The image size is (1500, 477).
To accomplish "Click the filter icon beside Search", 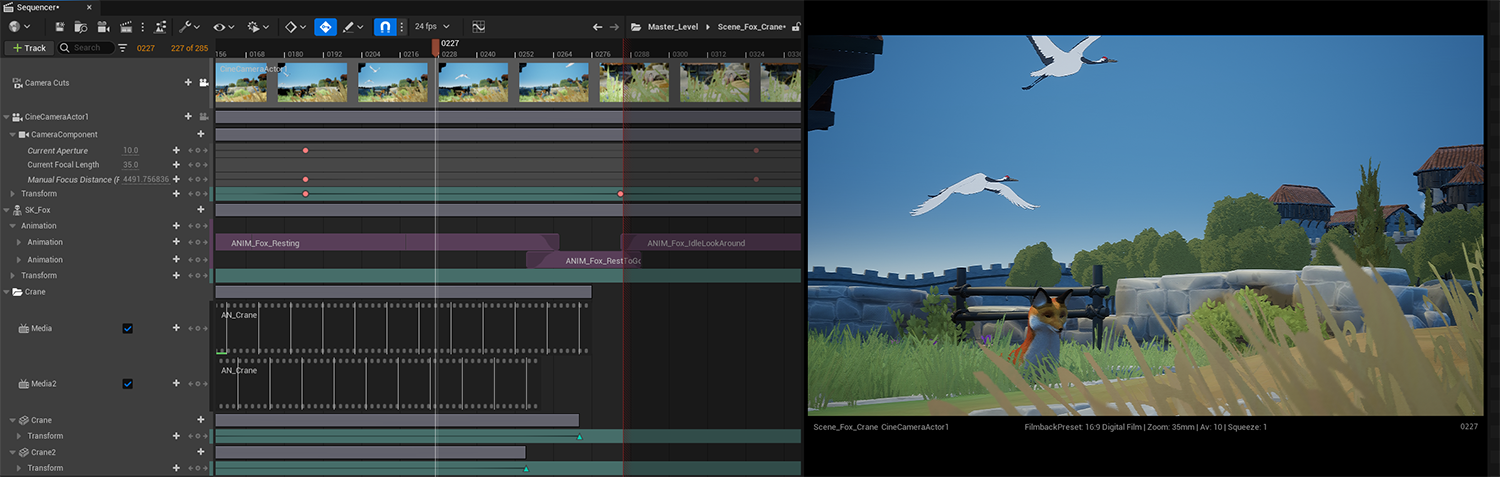I will coord(122,48).
